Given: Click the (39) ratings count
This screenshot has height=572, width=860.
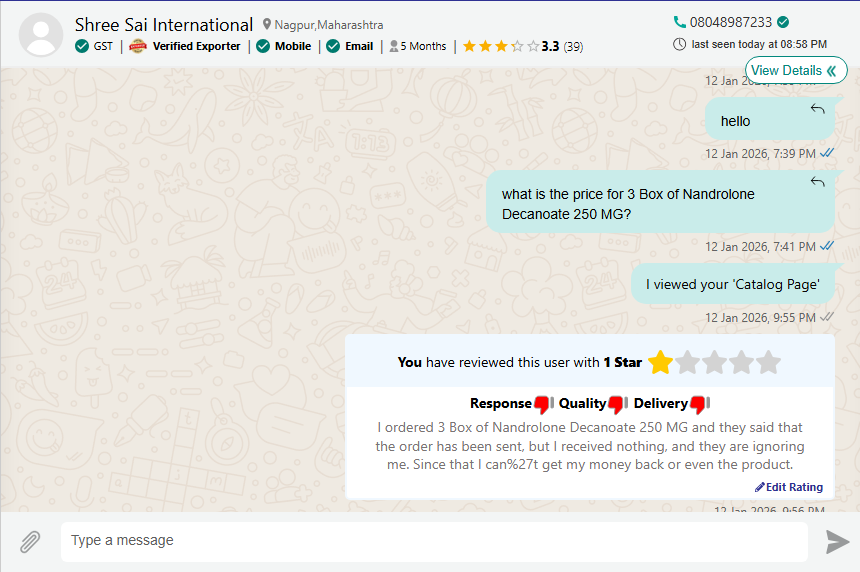Looking at the screenshot, I should point(573,47).
